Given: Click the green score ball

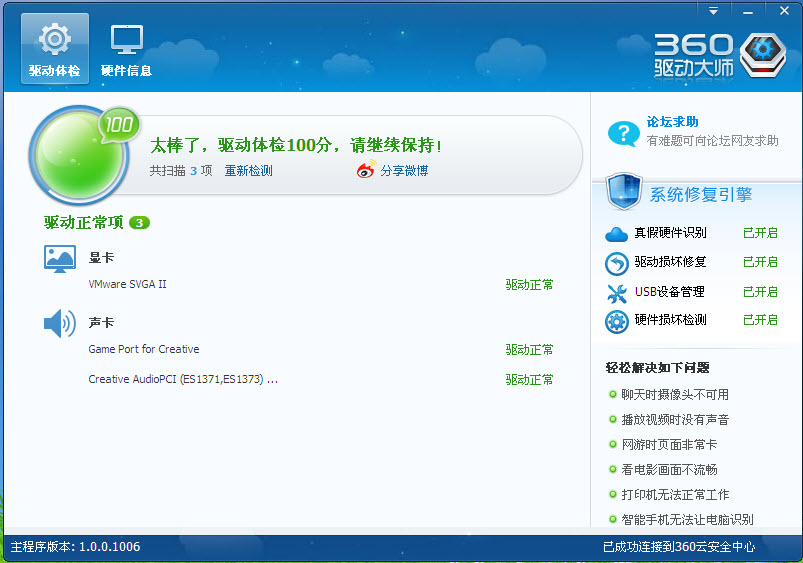Looking at the screenshot, I should (x=78, y=155).
